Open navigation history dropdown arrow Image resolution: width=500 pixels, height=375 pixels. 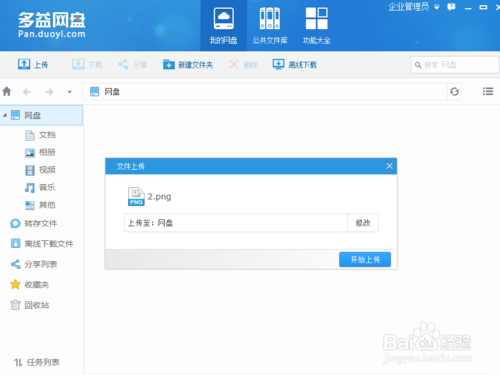[x=70, y=92]
